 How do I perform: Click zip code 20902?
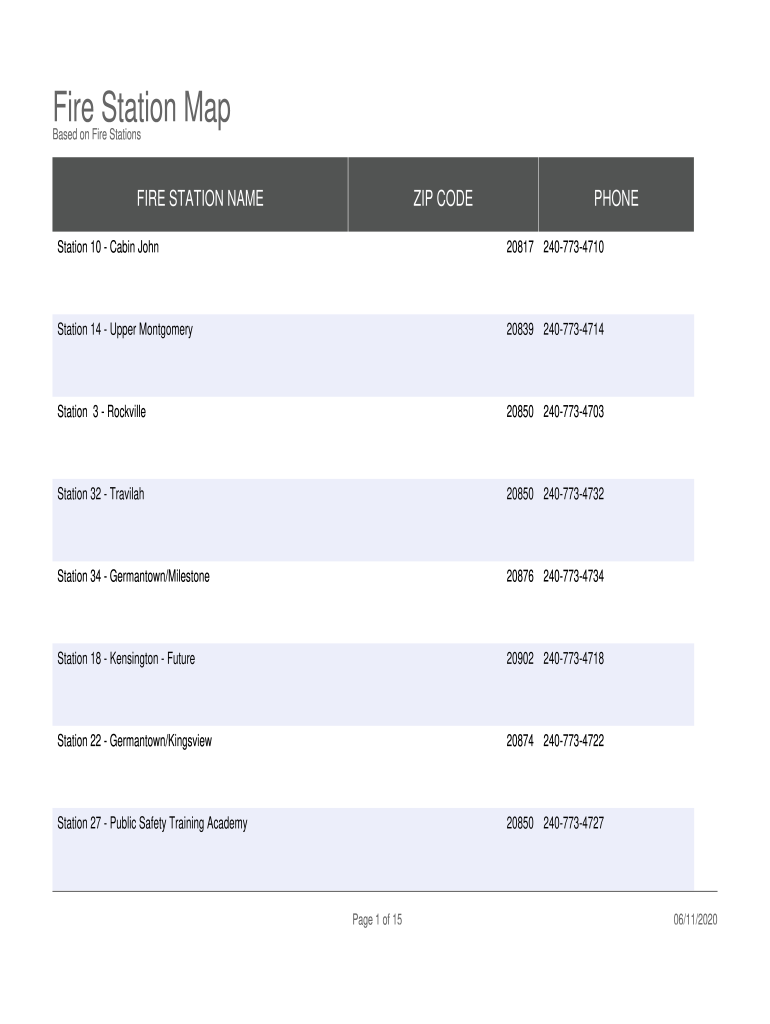pos(520,658)
